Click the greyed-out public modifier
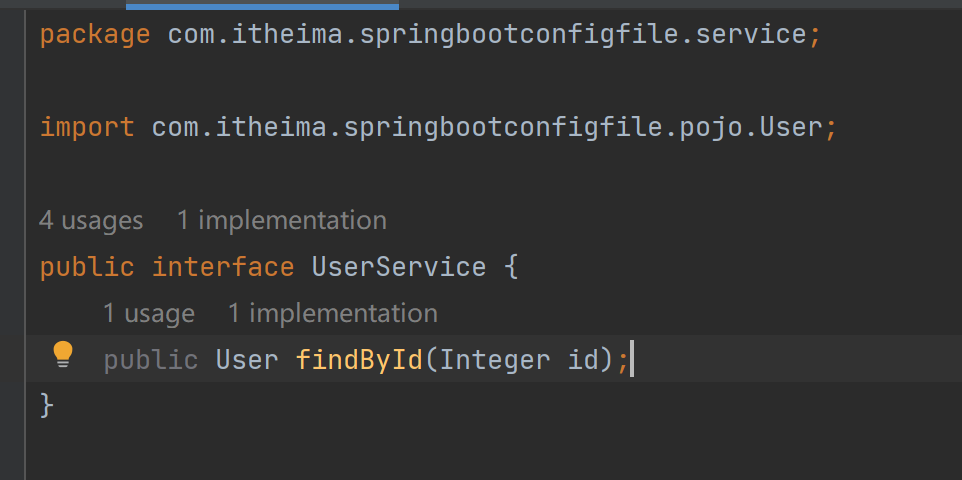962x480 pixels. click(x=151, y=360)
